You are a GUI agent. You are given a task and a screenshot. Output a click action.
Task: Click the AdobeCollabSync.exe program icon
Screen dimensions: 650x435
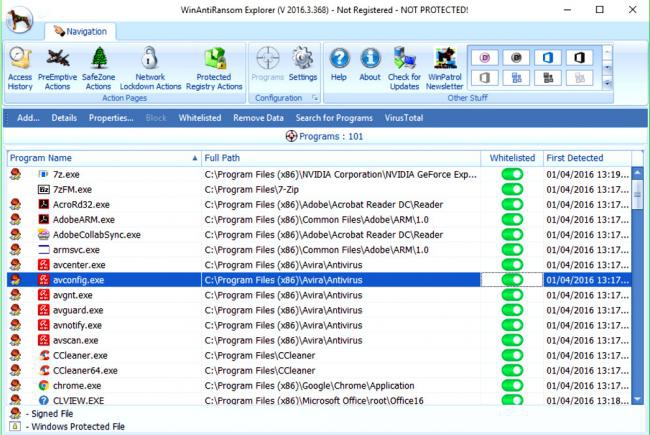pos(44,235)
